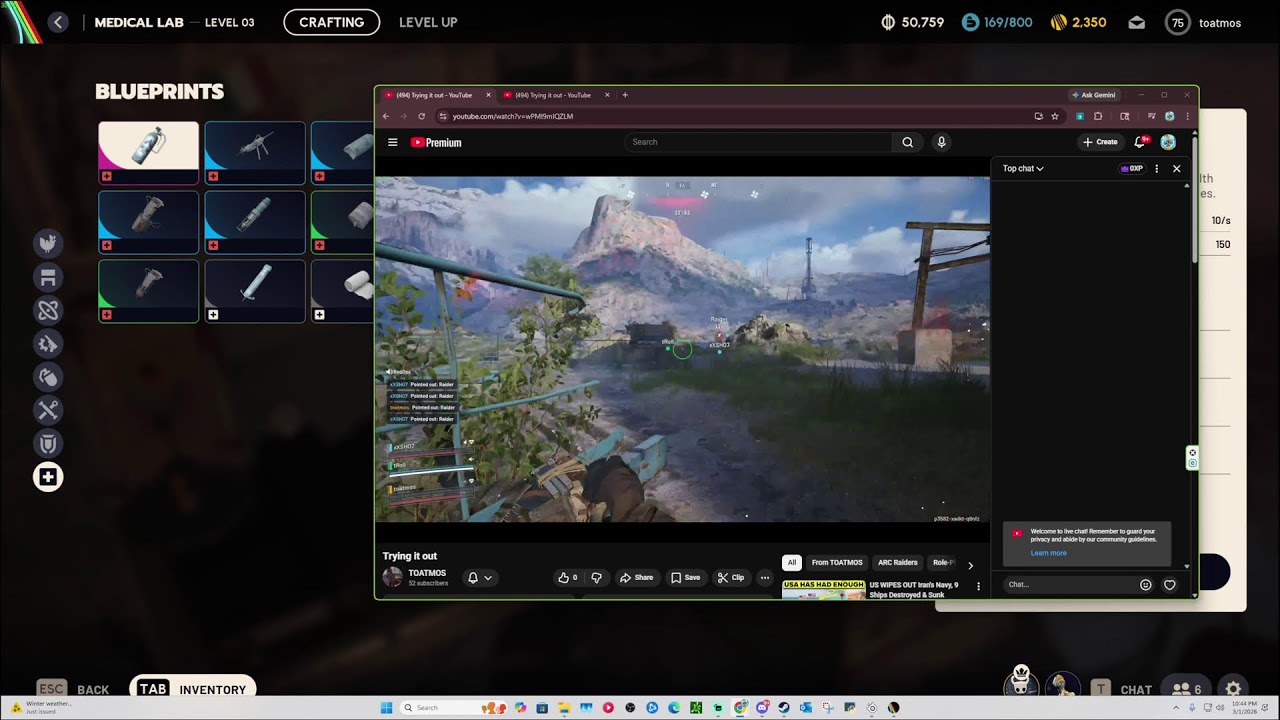This screenshot has height=720, width=1280.
Task: Open the party members icon showing 6
Action: (1187, 689)
